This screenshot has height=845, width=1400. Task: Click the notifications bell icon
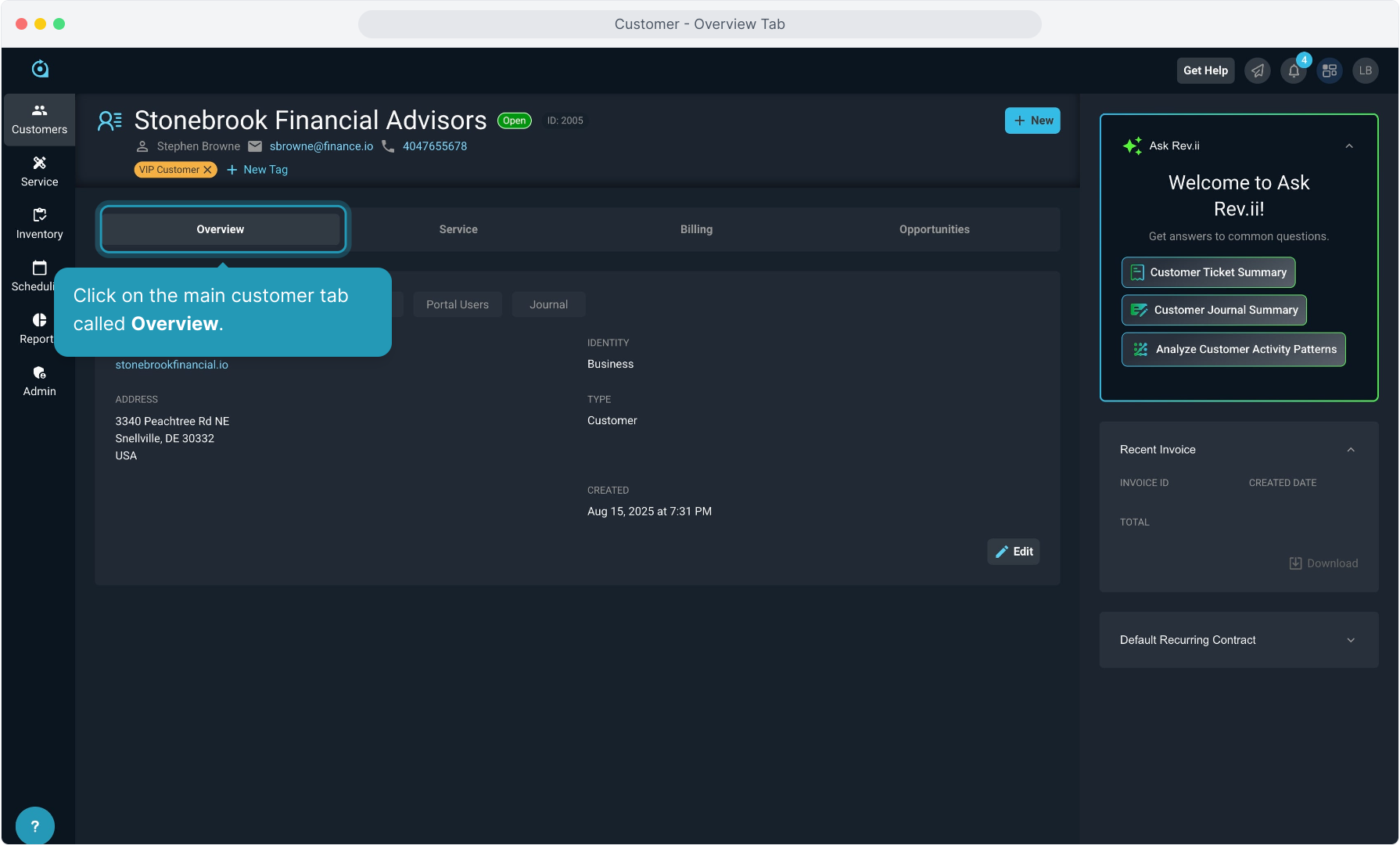pos(1294,71)
